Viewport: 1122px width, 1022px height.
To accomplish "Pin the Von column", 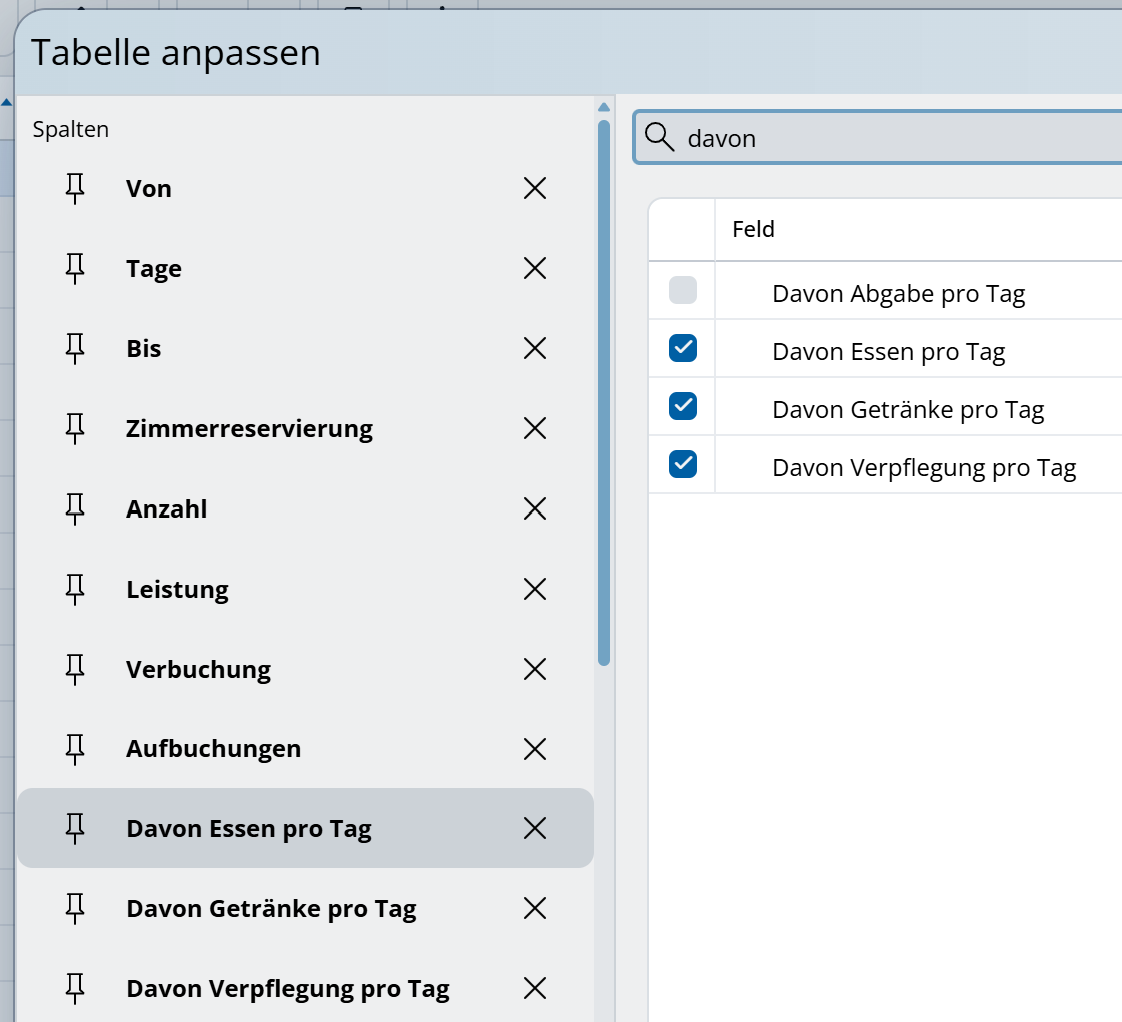I will 75,188.
